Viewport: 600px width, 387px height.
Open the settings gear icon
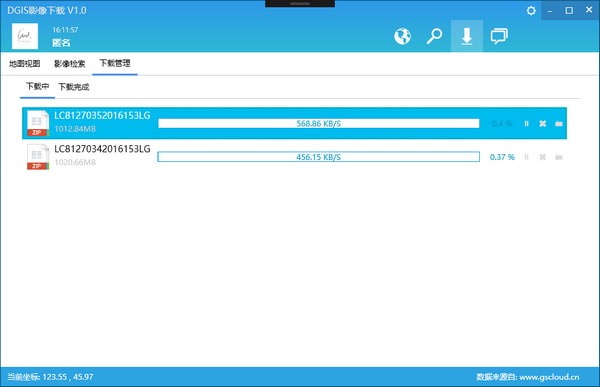point(531,10)
